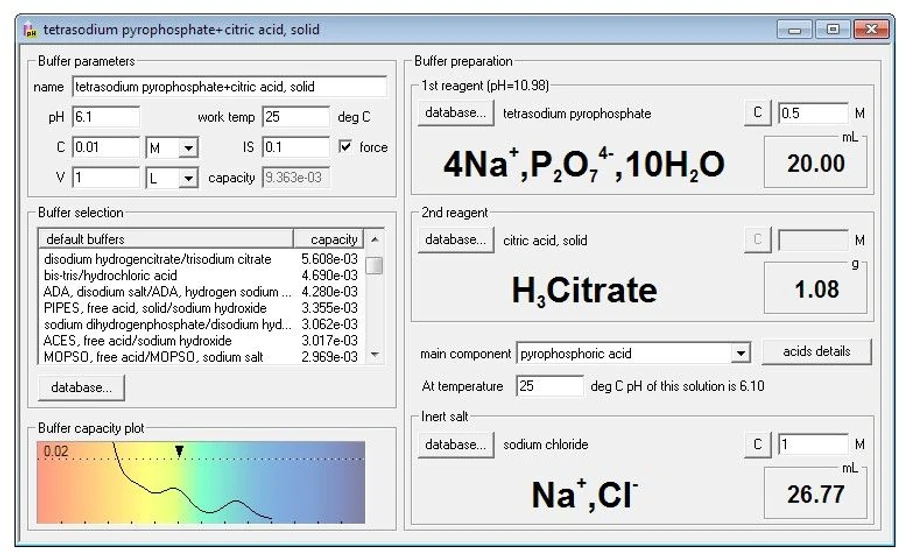Viewport: 909px width, 551px height.
Task: Expand the main component pyrophosphoric acid dropdown
Action: pos(740,353)
